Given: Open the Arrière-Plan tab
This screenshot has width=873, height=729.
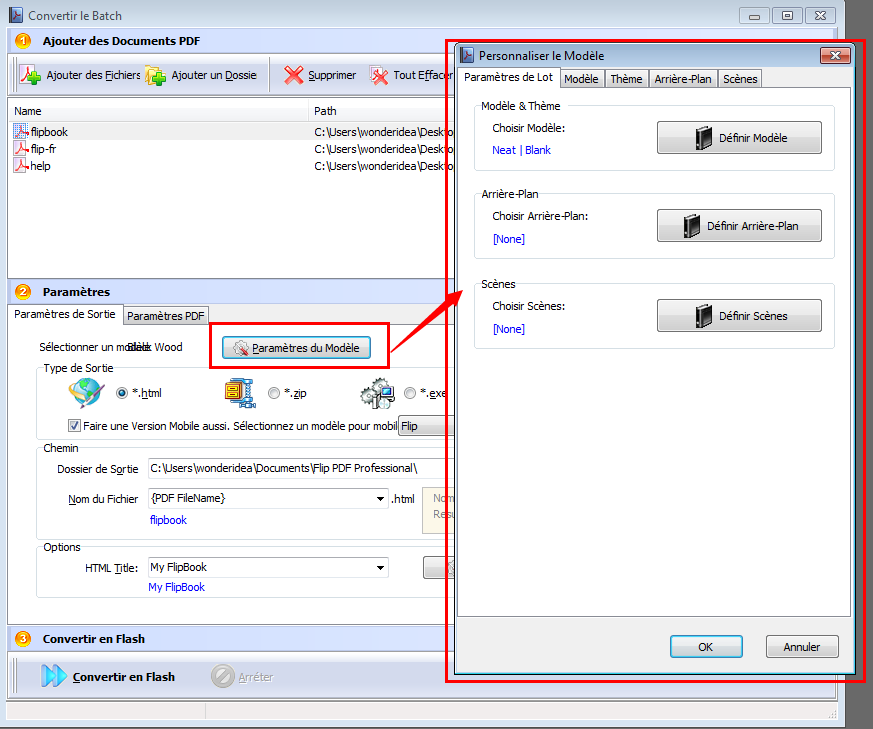Looking at the screenshot, I should 683,79.
